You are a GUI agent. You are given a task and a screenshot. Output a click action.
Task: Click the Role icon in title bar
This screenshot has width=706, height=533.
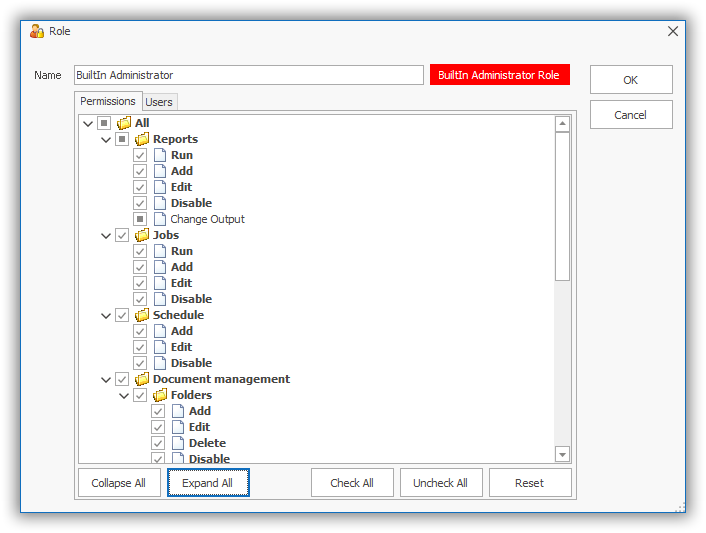click(37, 31)
